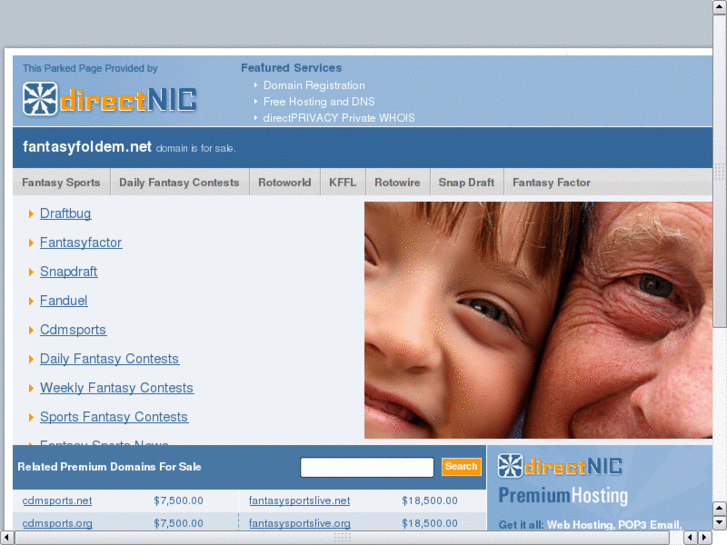Click the vertical scrollbar up arrow
Image resolution: width=727 pixels, height=545 pixels.
coord(720,7)
